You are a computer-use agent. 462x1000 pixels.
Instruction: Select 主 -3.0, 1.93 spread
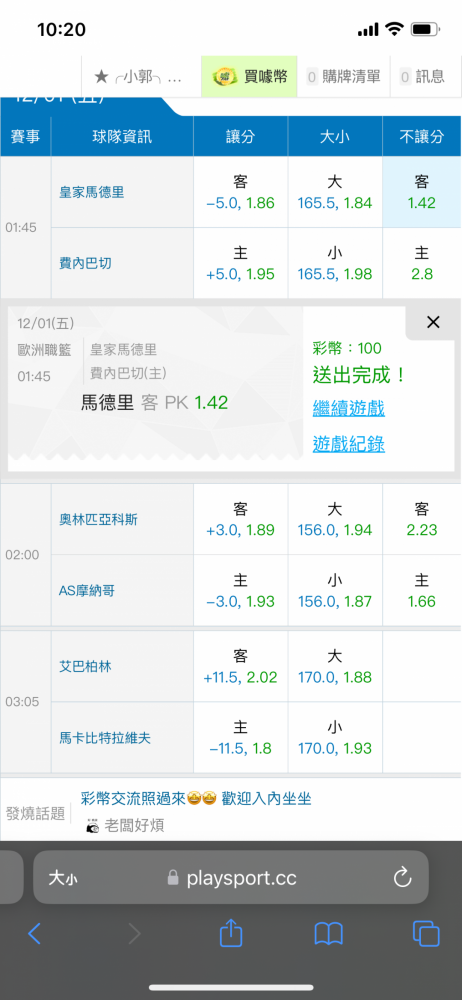coord(241,591)
